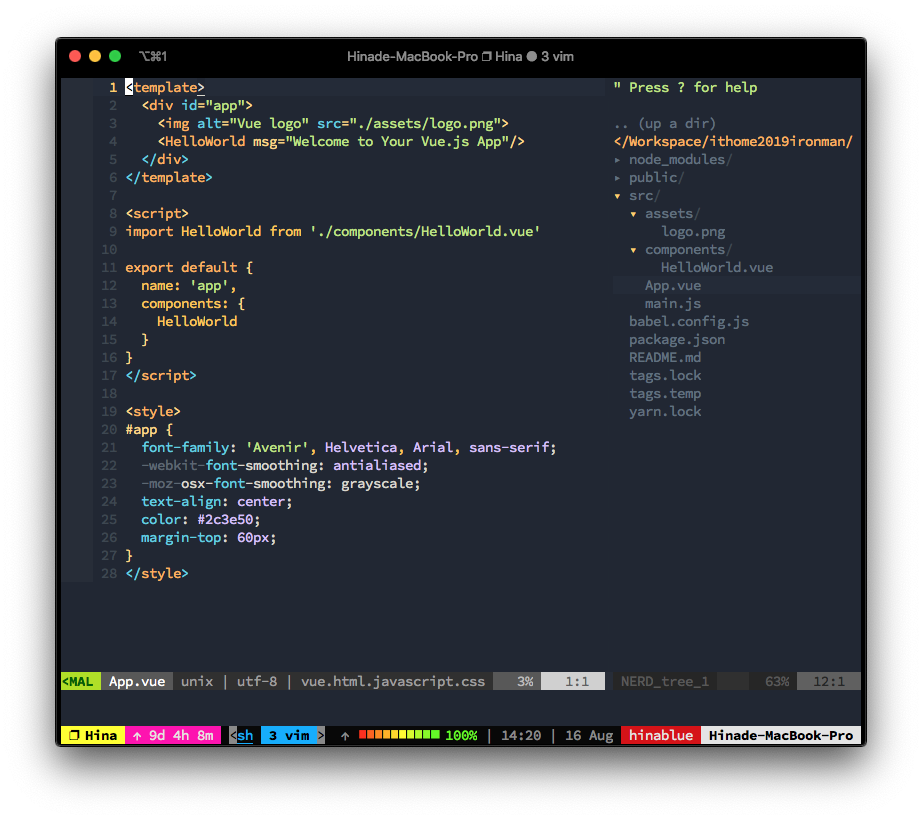Collapse the assets folder arrow

[633, 214]
